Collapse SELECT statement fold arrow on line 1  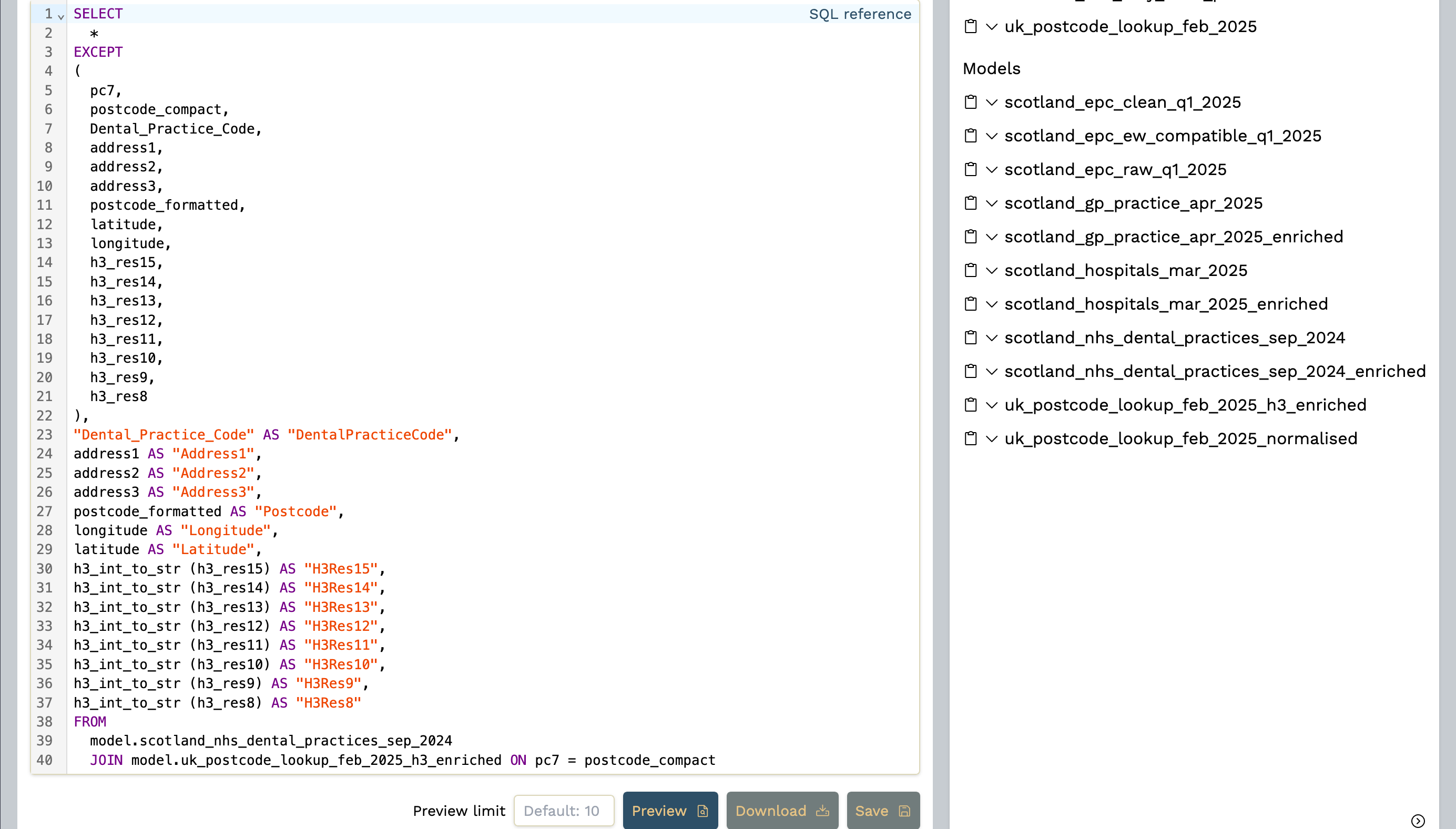(x=61, y=16)
